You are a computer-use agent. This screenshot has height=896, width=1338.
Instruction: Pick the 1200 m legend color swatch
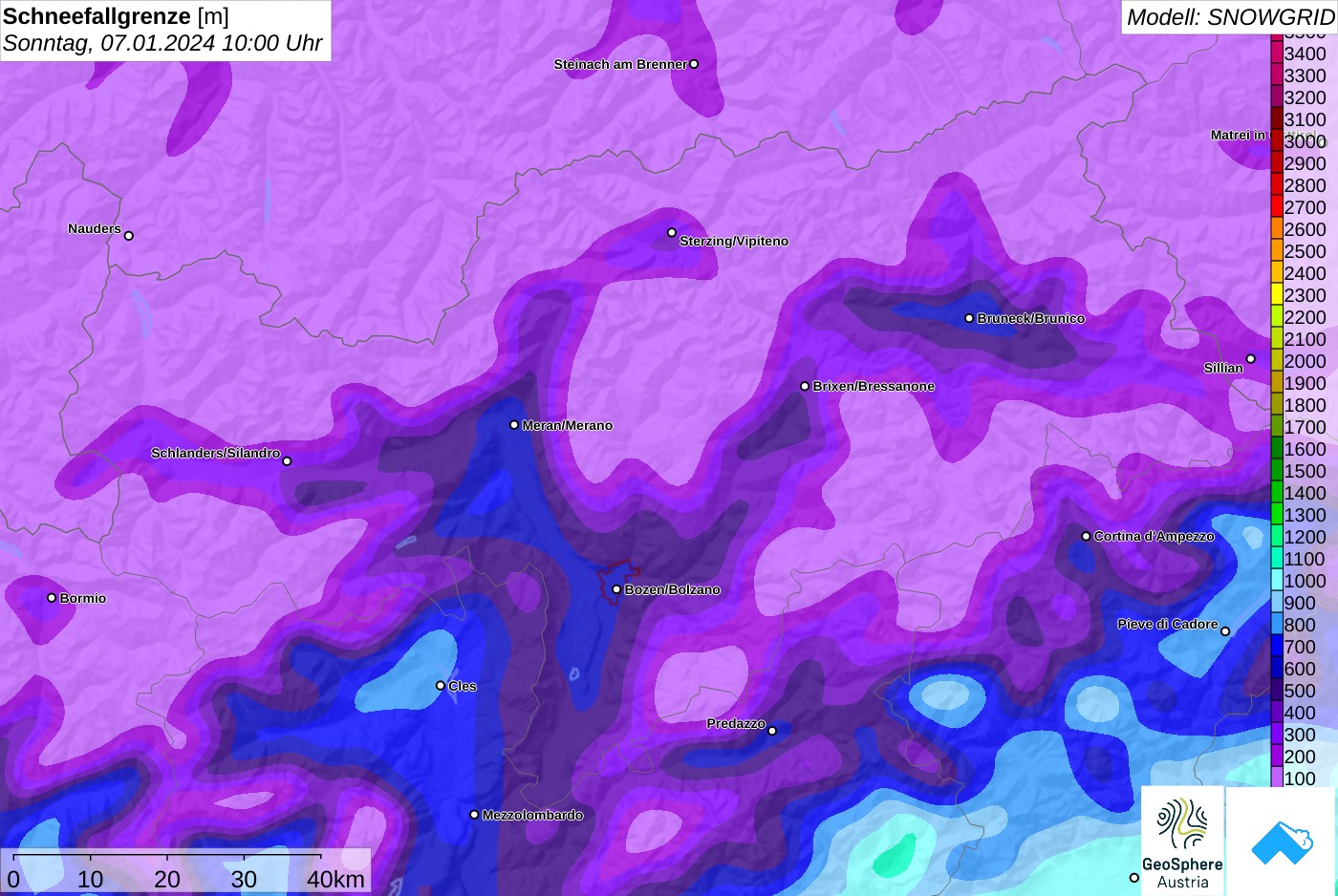click(1276, 537)
